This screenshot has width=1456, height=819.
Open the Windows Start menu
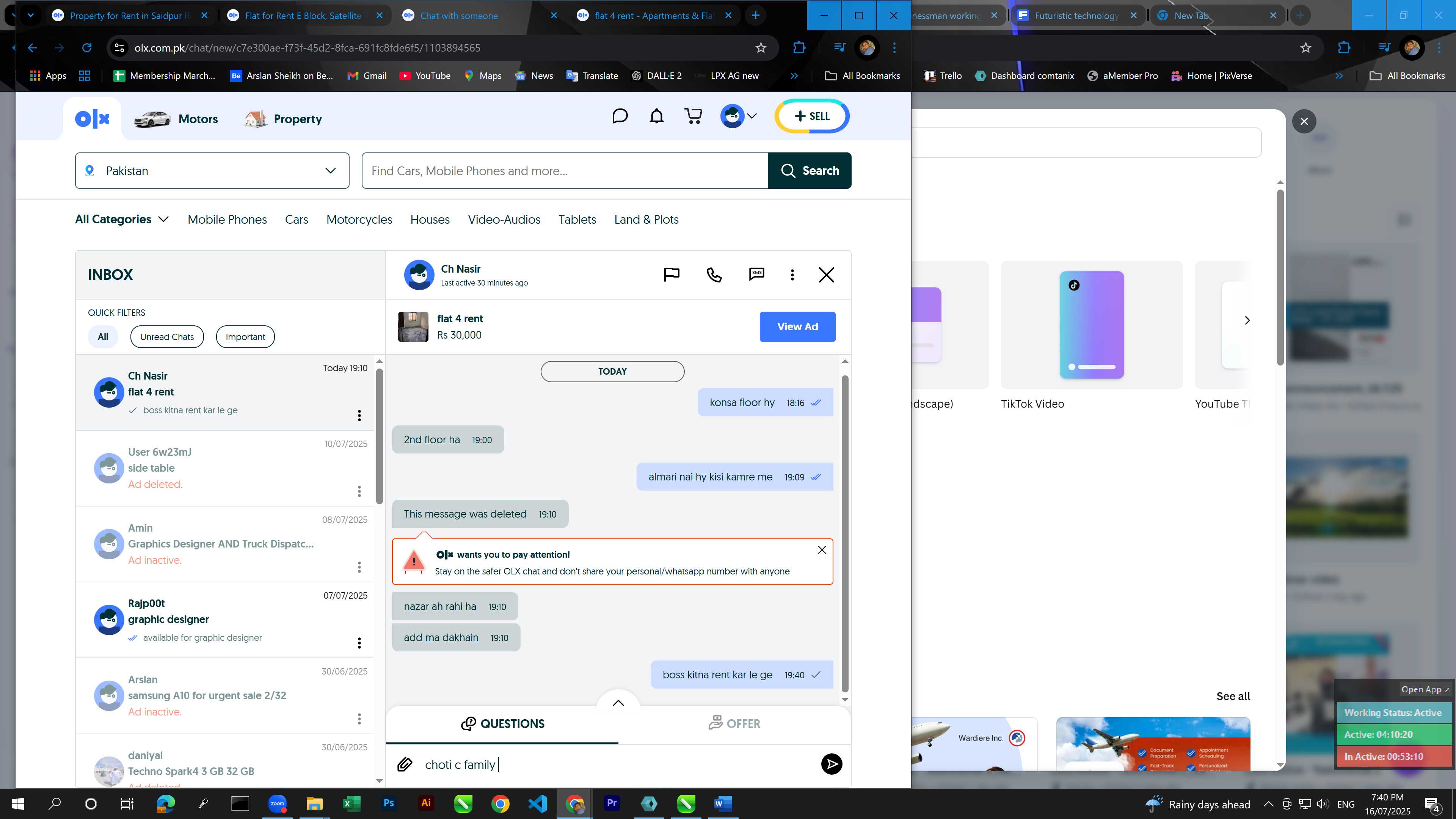pyautogui.click(x=17, y=803)
